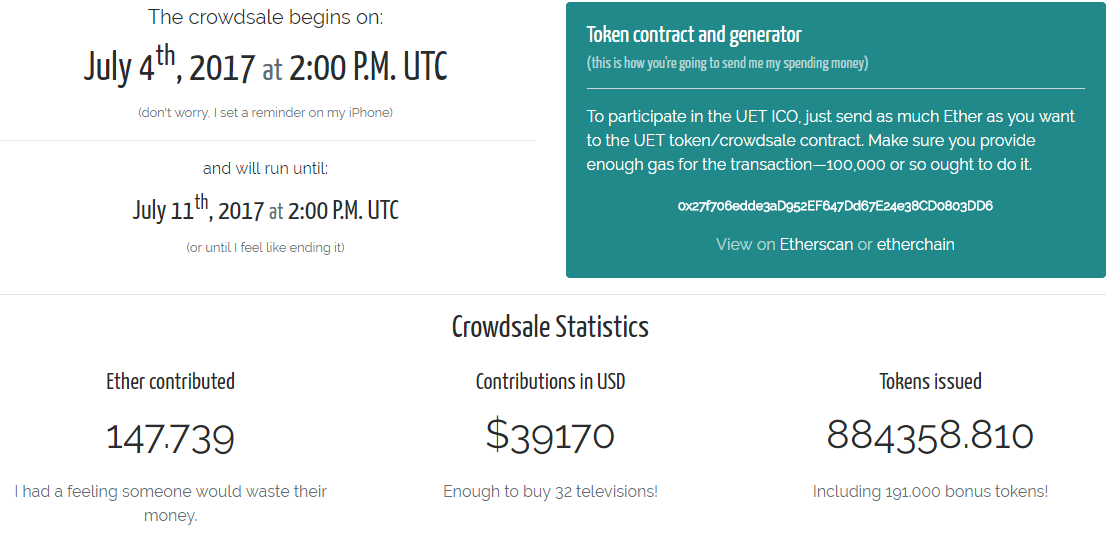Click the Crowdsale Statistics heading
1116x545 pixels.
(550, 327)
